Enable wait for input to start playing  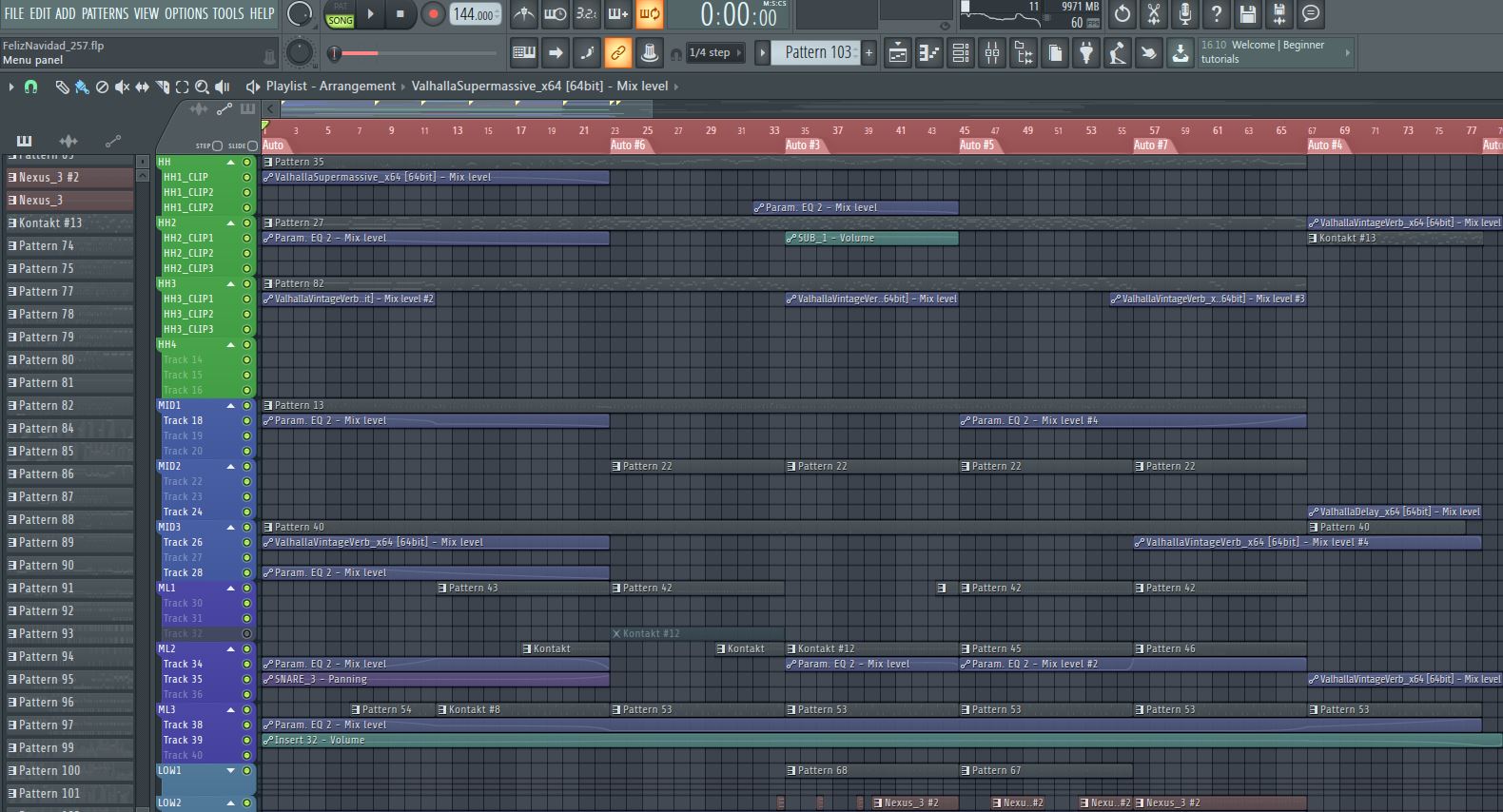pyautogui.click(x=556, y=14)
